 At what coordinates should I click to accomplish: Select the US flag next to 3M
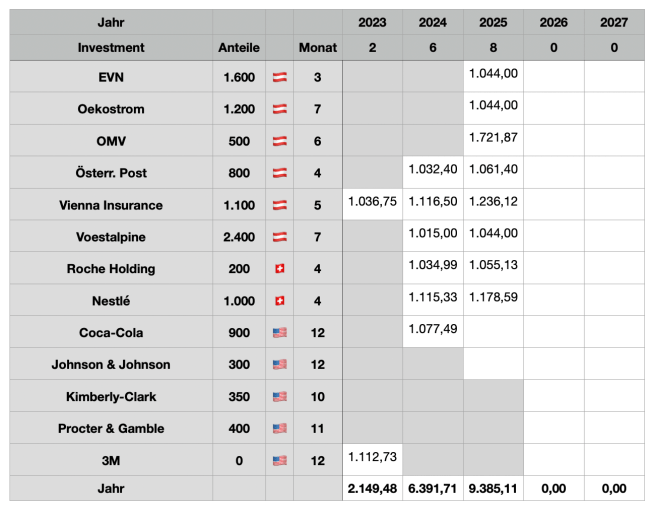coord(279,461)
